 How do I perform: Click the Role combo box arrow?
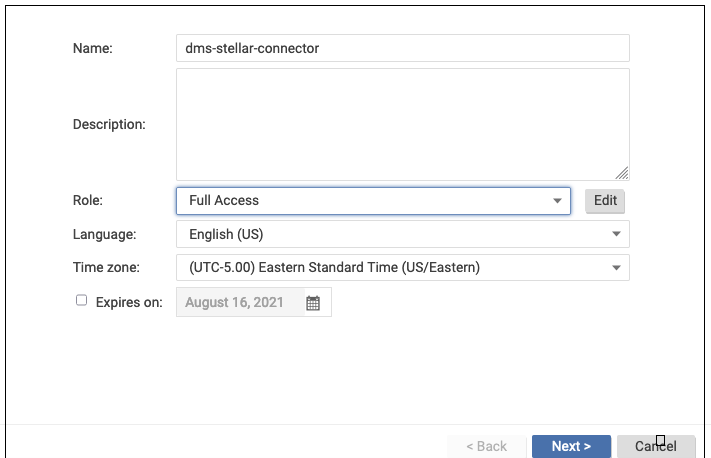[557, 201]
